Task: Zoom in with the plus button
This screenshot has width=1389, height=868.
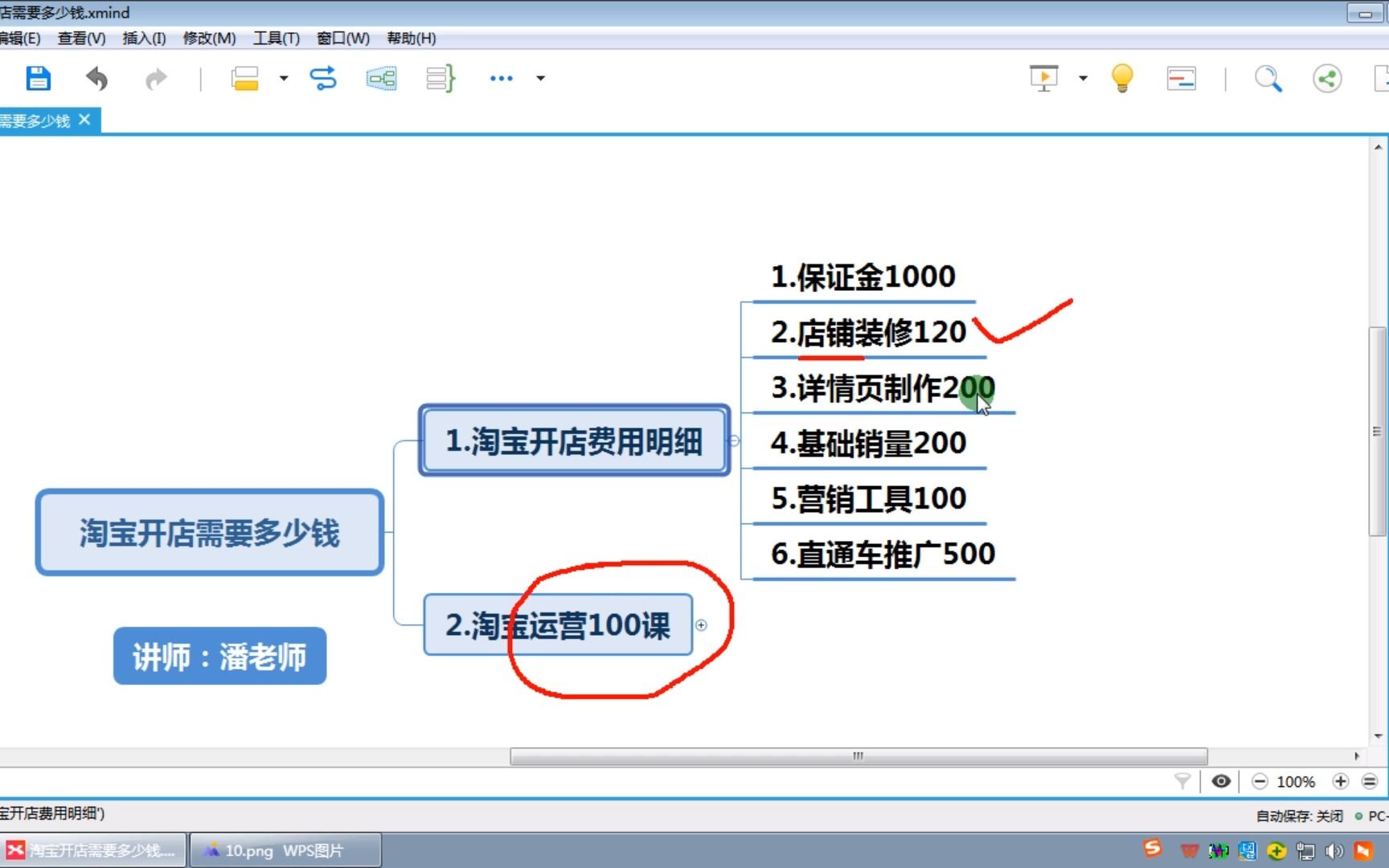Action: click(1340, 781)
